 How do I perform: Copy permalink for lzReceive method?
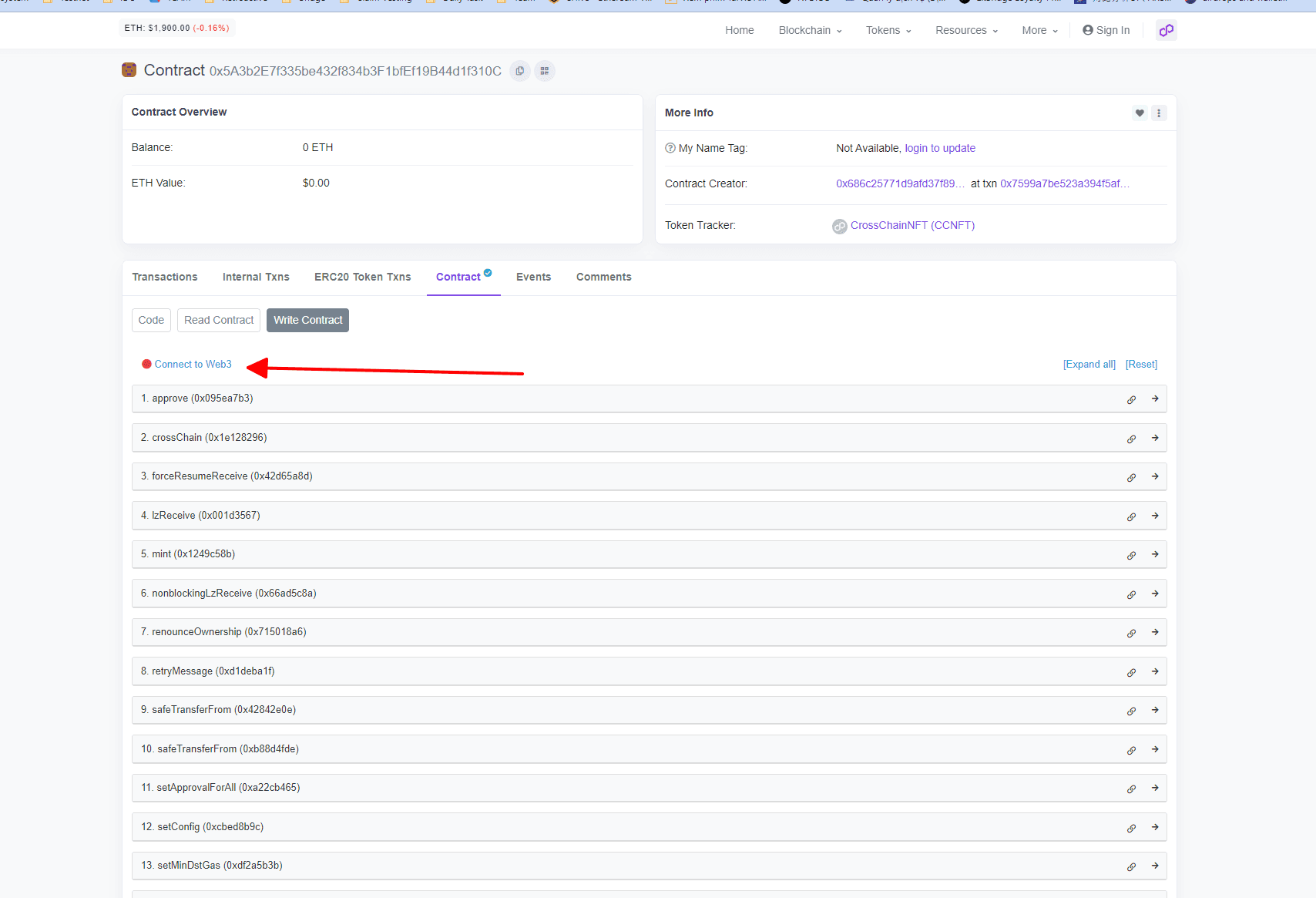1131,516
